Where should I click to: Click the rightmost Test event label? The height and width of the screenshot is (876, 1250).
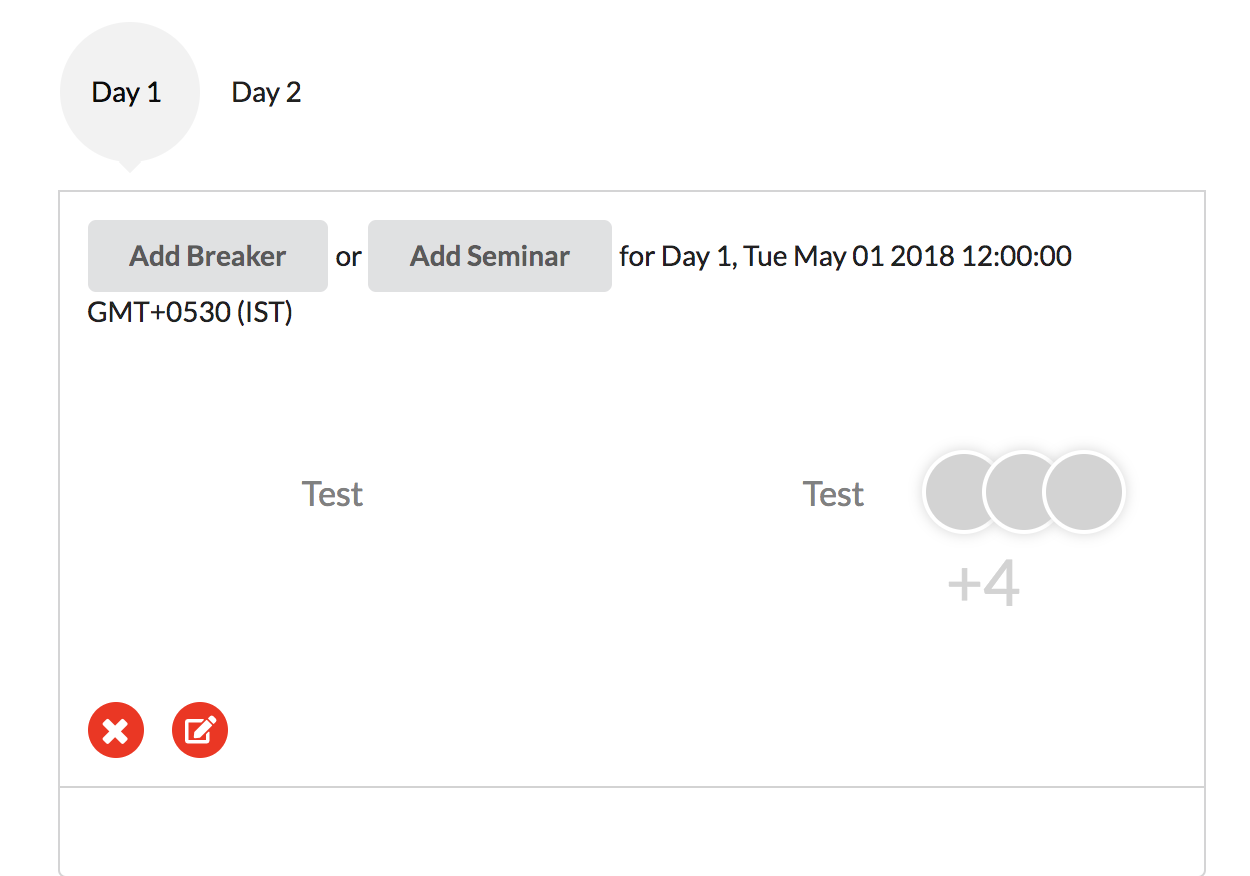[833, 493]
